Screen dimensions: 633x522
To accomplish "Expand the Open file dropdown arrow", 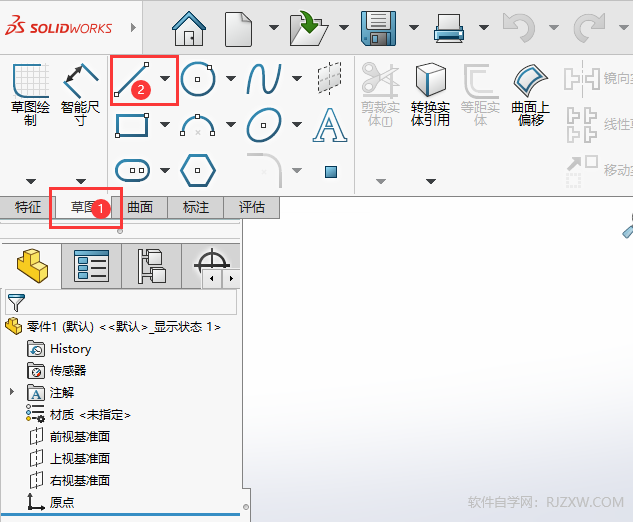I will pyautogui.click(x=344, y=27).
